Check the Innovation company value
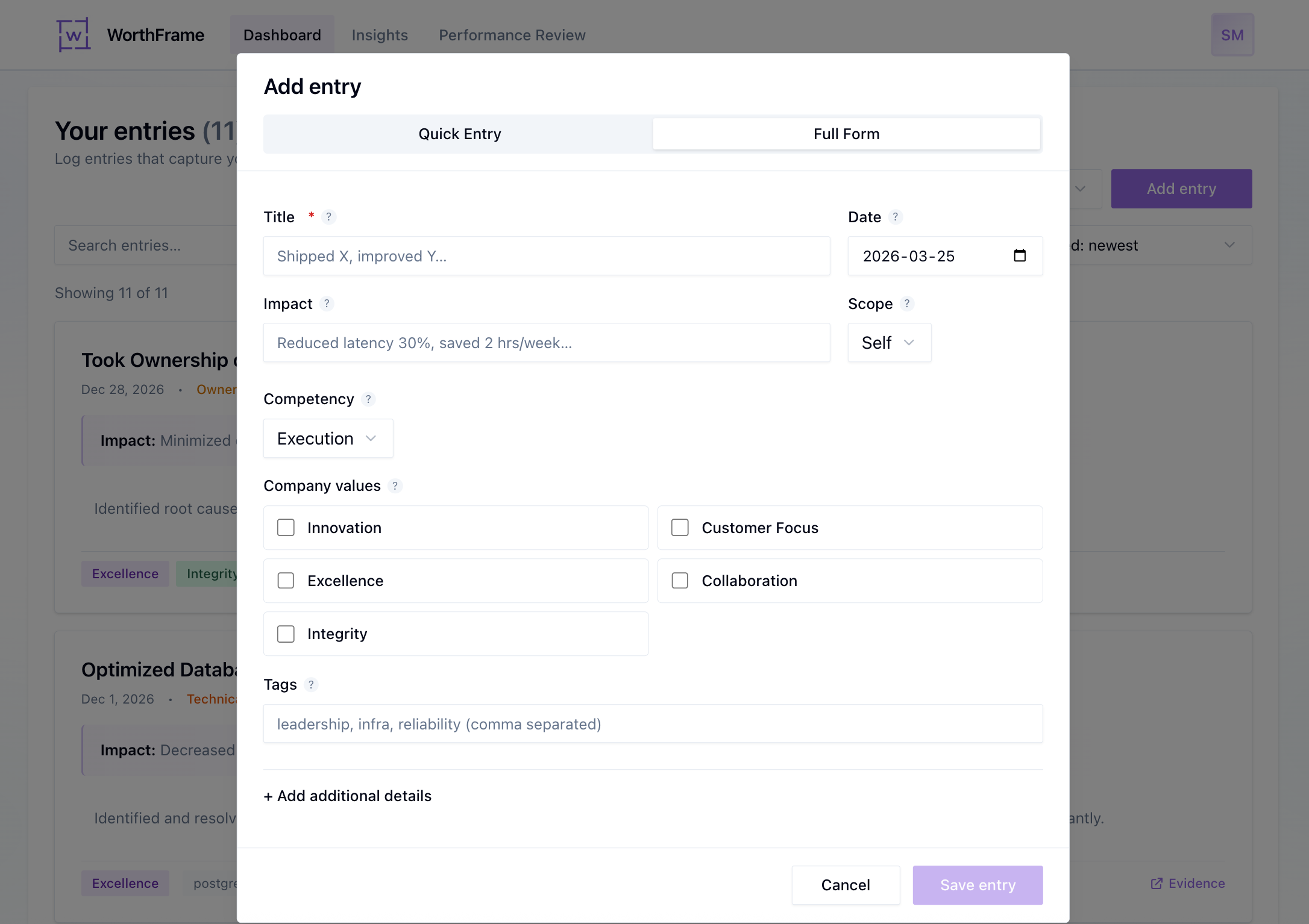Image resolution: width=1309 pixels, height=924 pixels. (285, 527)
